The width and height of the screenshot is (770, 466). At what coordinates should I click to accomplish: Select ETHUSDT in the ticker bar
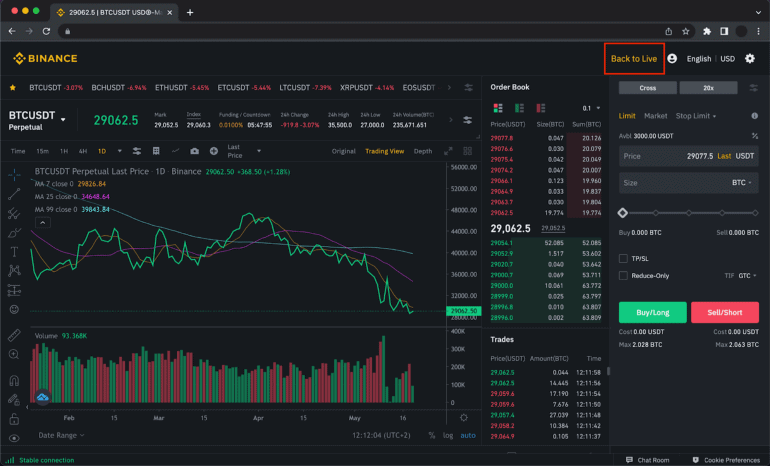(x=182, y=87)
